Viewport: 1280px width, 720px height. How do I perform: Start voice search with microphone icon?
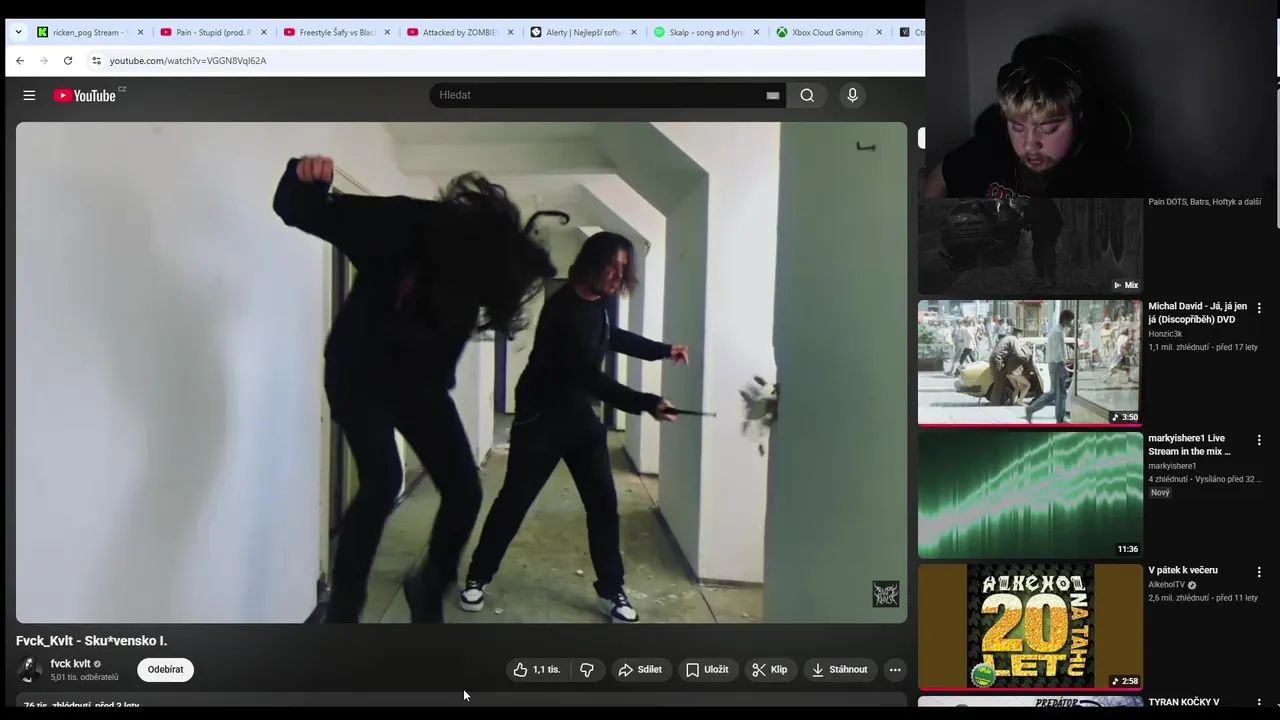pyautogui.click(x=852, y=95)
